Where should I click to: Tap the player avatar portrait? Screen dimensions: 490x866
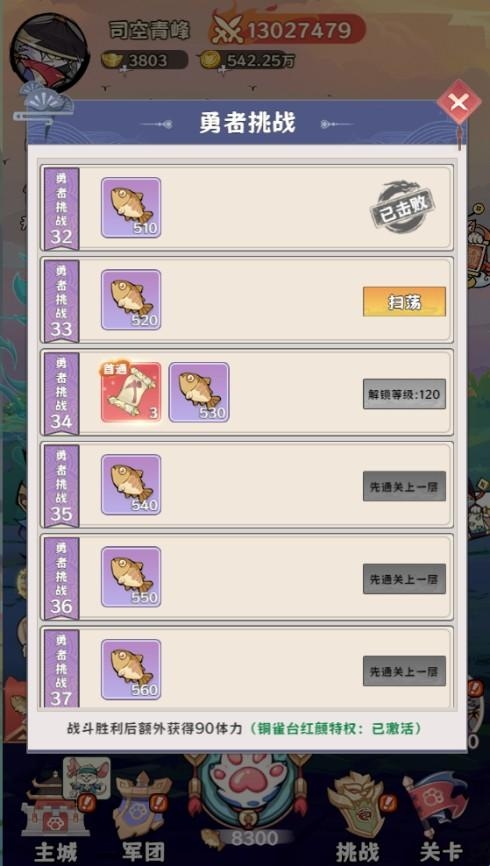tap(49, 52)
